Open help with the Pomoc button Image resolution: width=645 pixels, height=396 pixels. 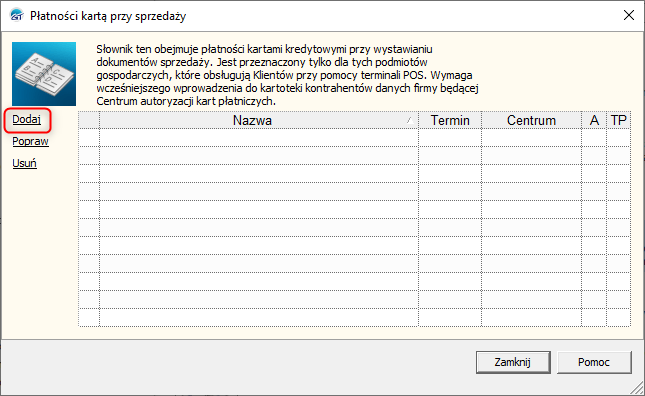594,362
